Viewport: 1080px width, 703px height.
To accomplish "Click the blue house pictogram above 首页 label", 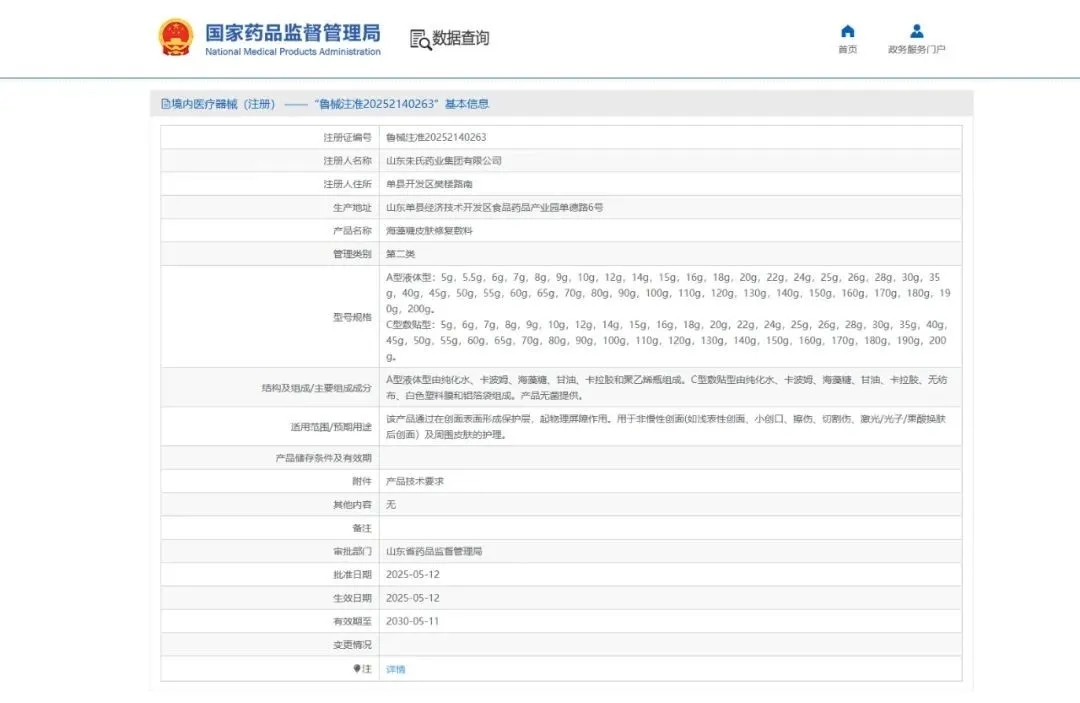I will coord(847,31).
